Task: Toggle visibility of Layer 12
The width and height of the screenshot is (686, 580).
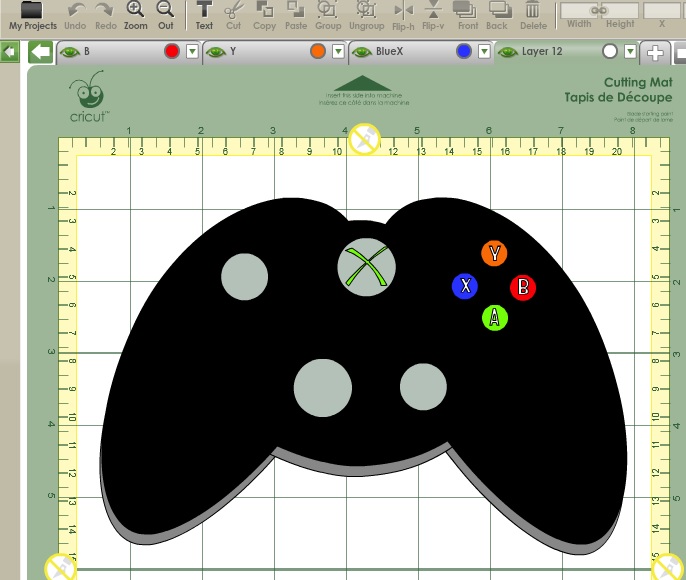Action: 508,52
